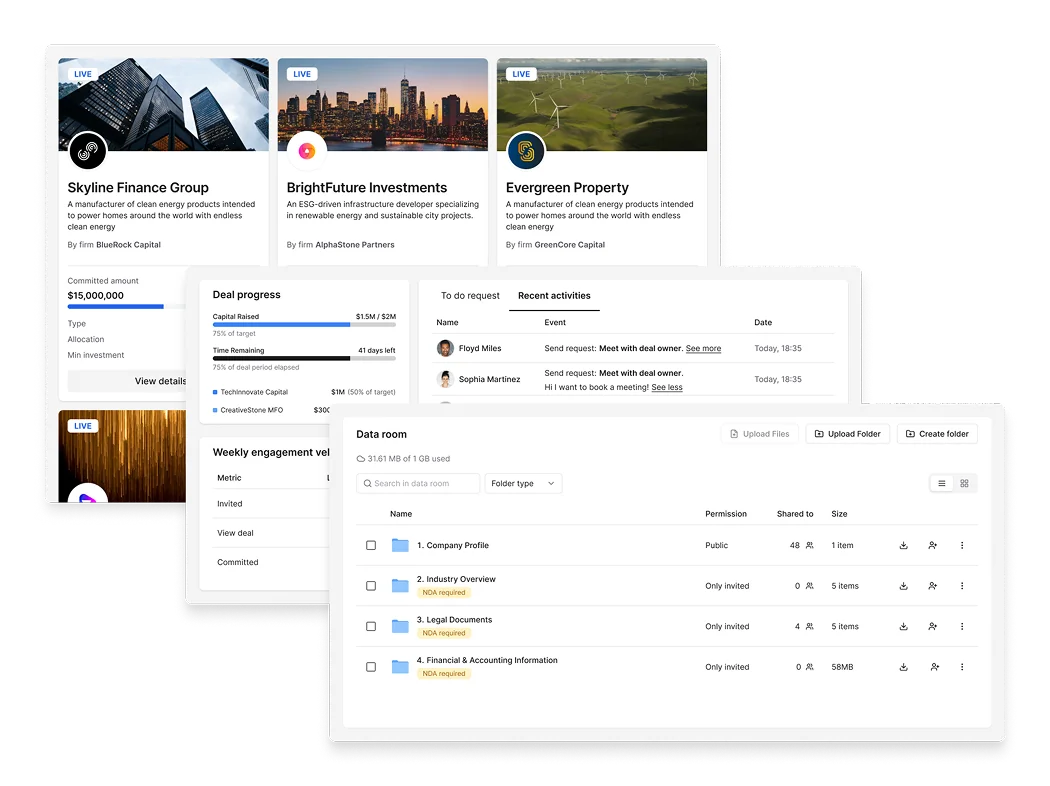The height and width of the screenshot is (786, 1050).
Task: Switch to the To do request tab
Action: pyautogui.click(x=469, y=296)
